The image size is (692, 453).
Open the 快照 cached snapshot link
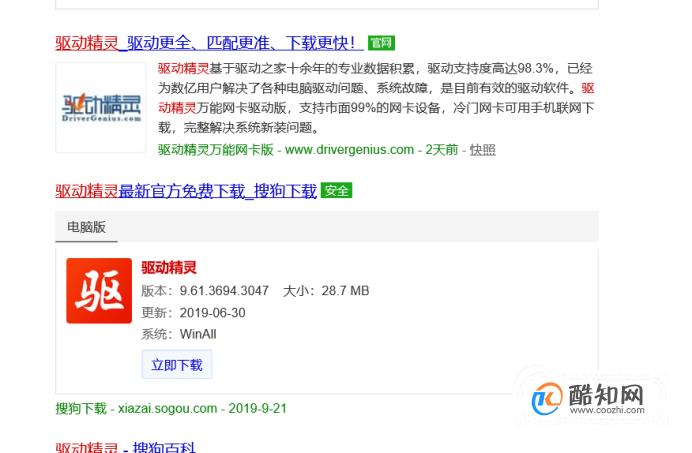point(482,150)
